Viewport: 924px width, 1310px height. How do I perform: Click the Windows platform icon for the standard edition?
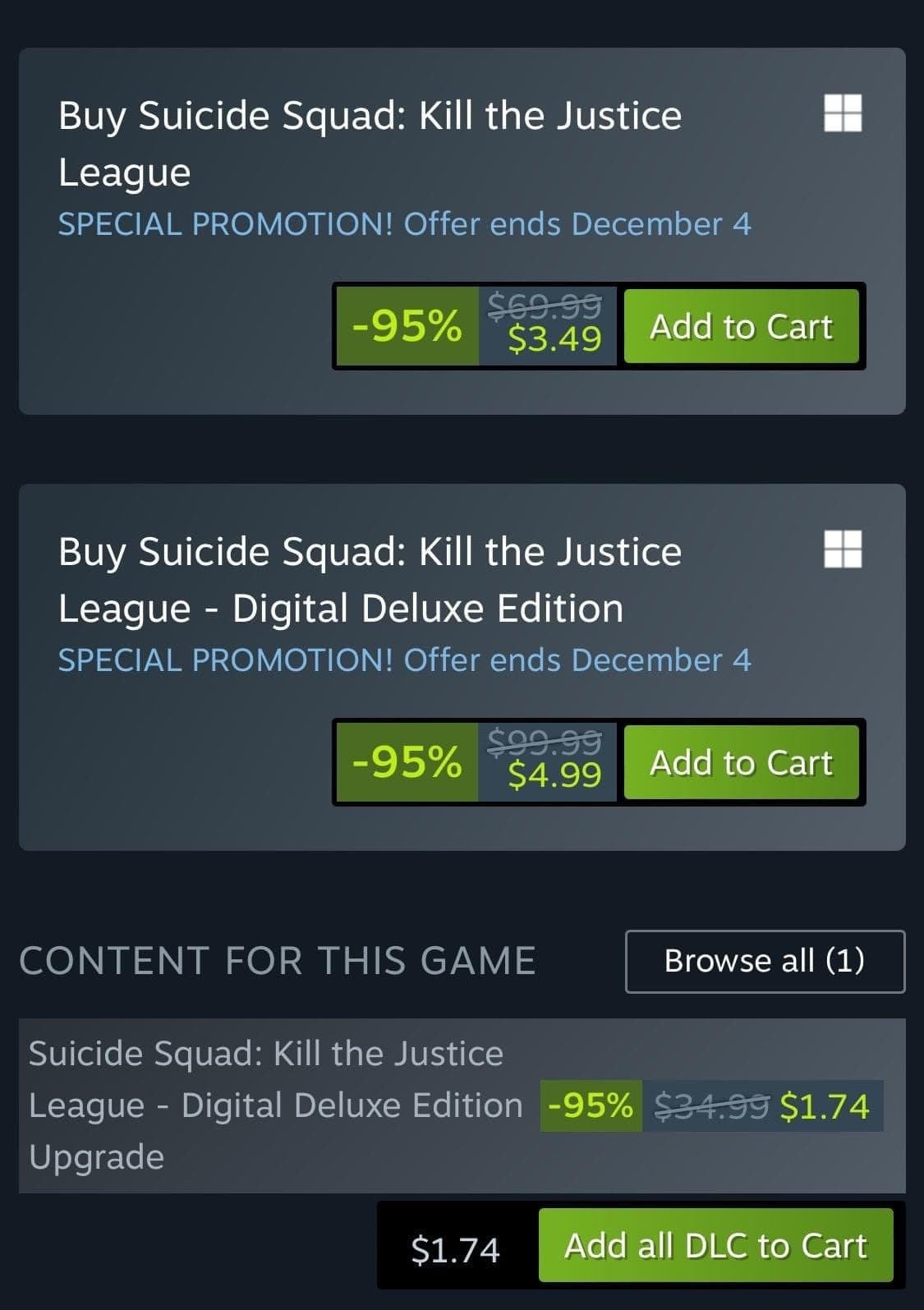[x=843, y=113]
